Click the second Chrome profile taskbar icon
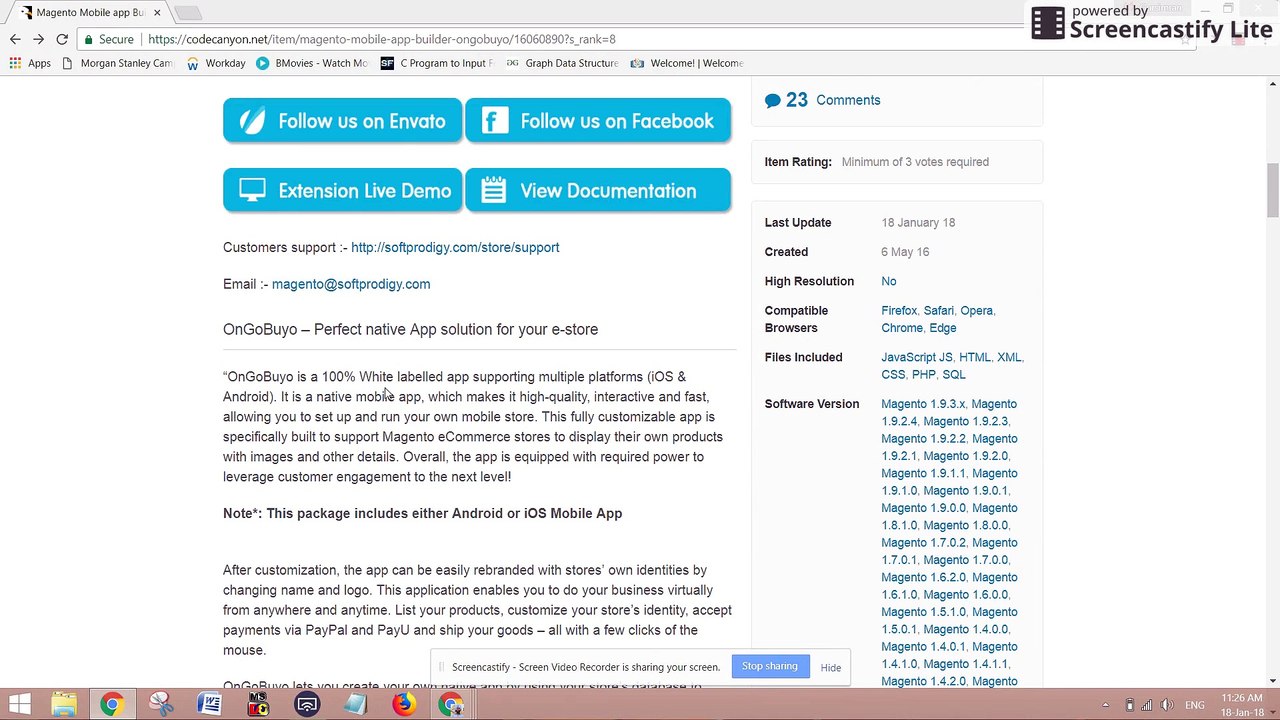 452,705
